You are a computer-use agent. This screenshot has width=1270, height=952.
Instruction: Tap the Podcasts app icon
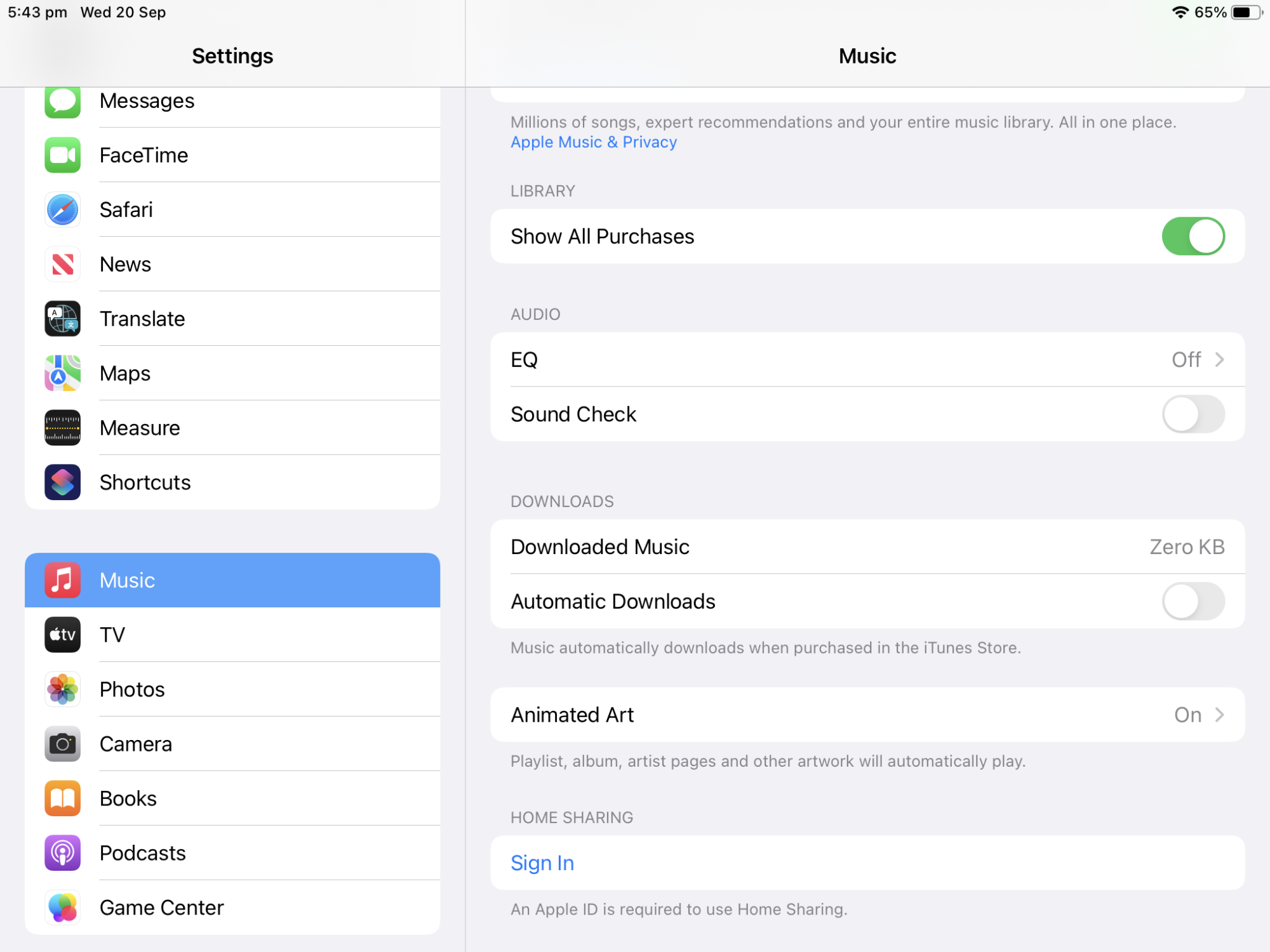pyautogui.click(x=62, y=853)
